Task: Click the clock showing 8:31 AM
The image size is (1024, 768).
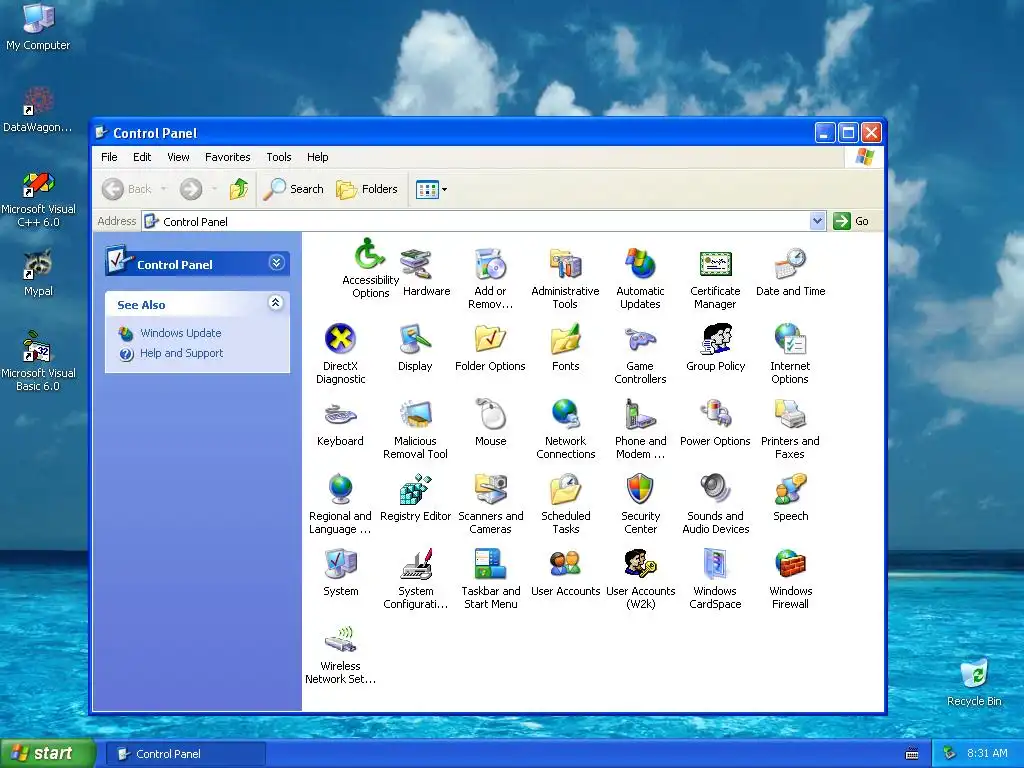Action: [x=987, y=754]
